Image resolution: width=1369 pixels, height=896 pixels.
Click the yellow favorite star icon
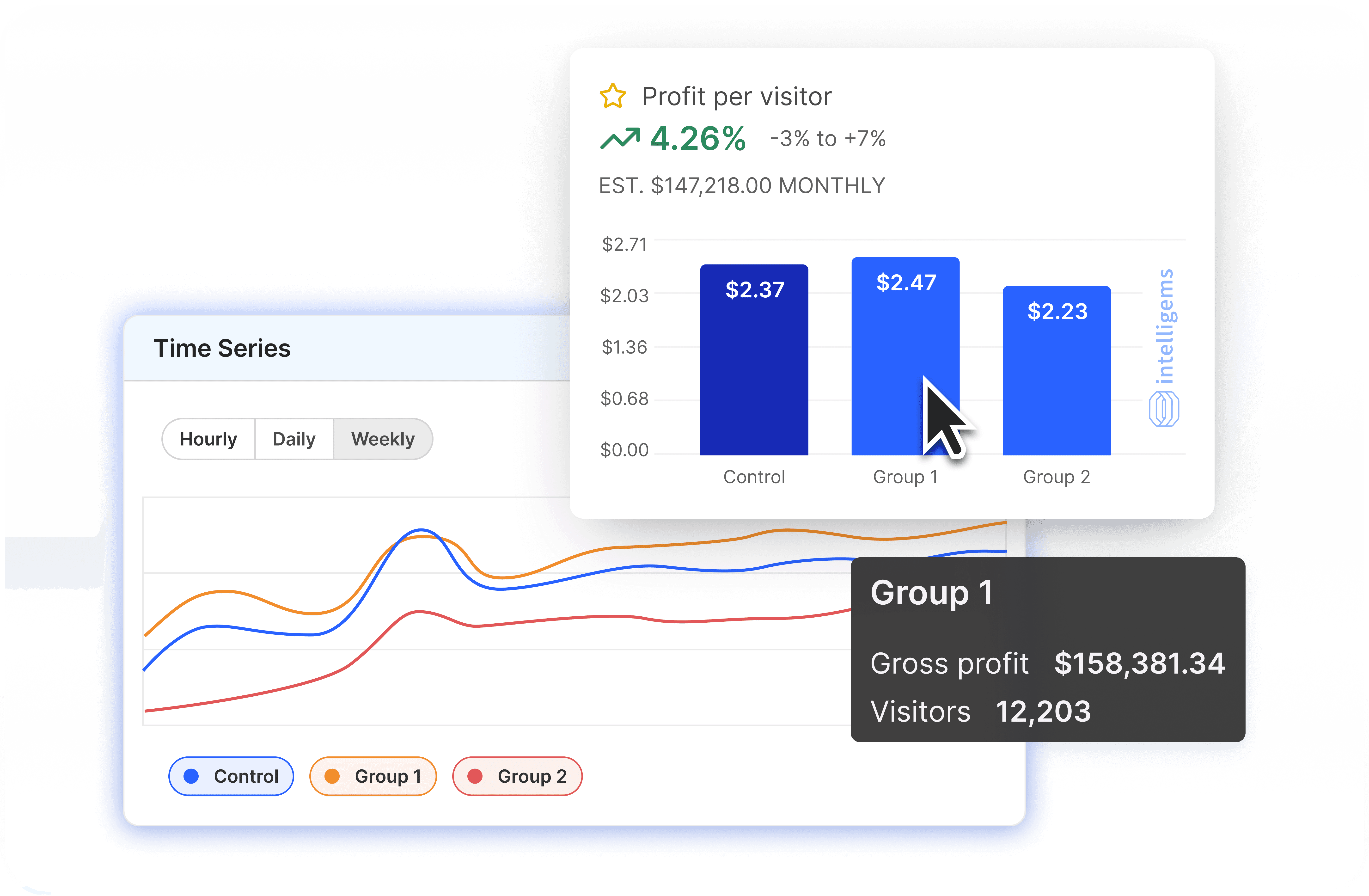pos(613,96)
